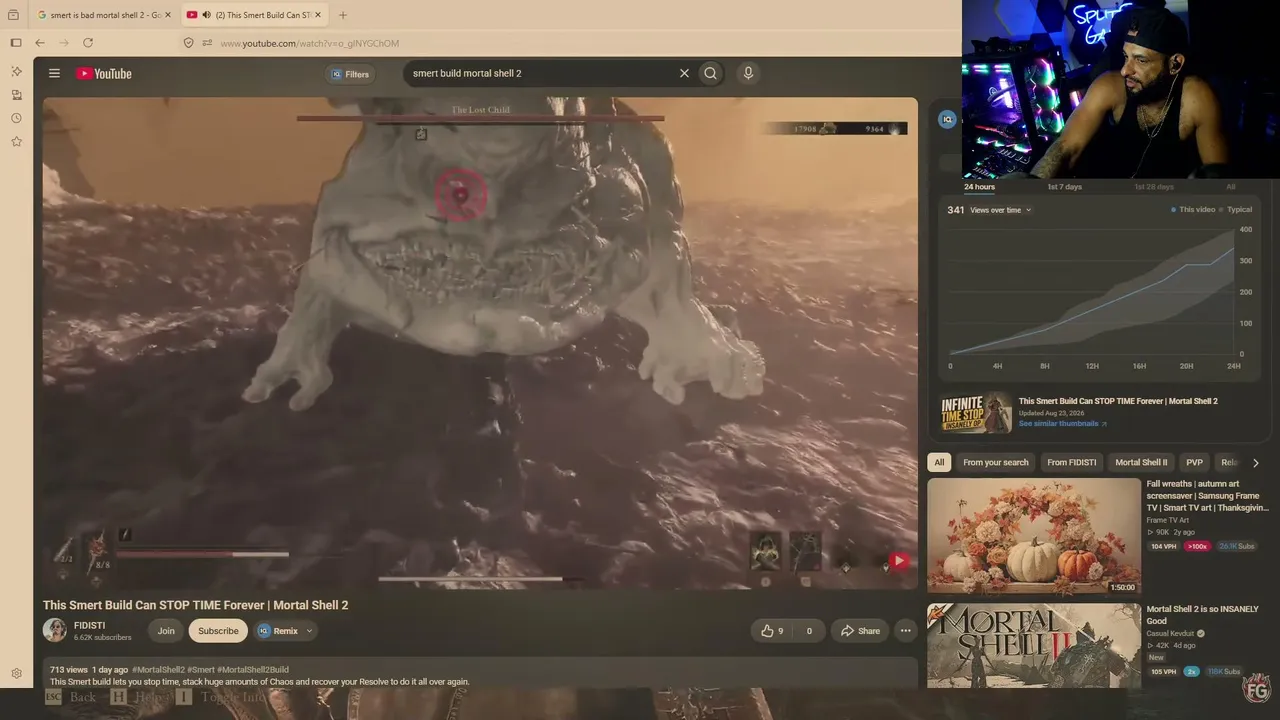Subscribe to the FIDISTI channel
This screenshot has height=720, width=1280.
218,631
